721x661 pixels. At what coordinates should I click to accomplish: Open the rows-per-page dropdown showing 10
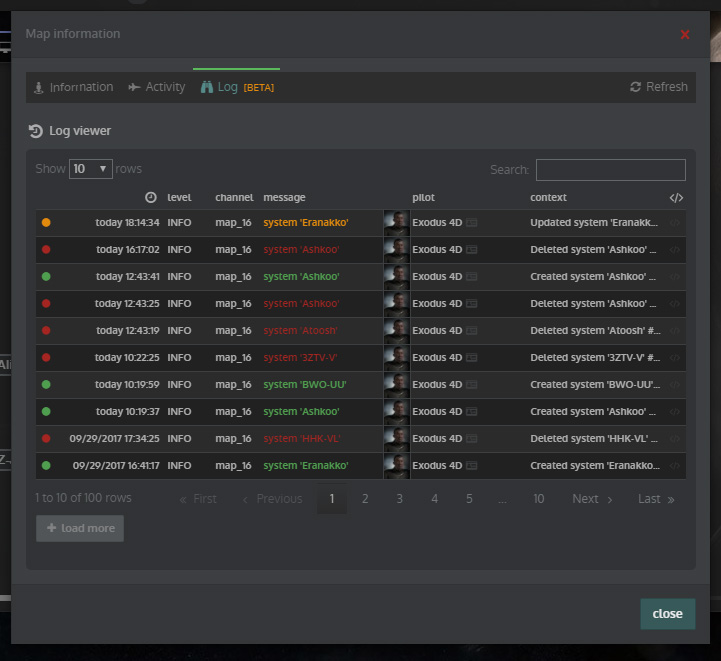90,169
